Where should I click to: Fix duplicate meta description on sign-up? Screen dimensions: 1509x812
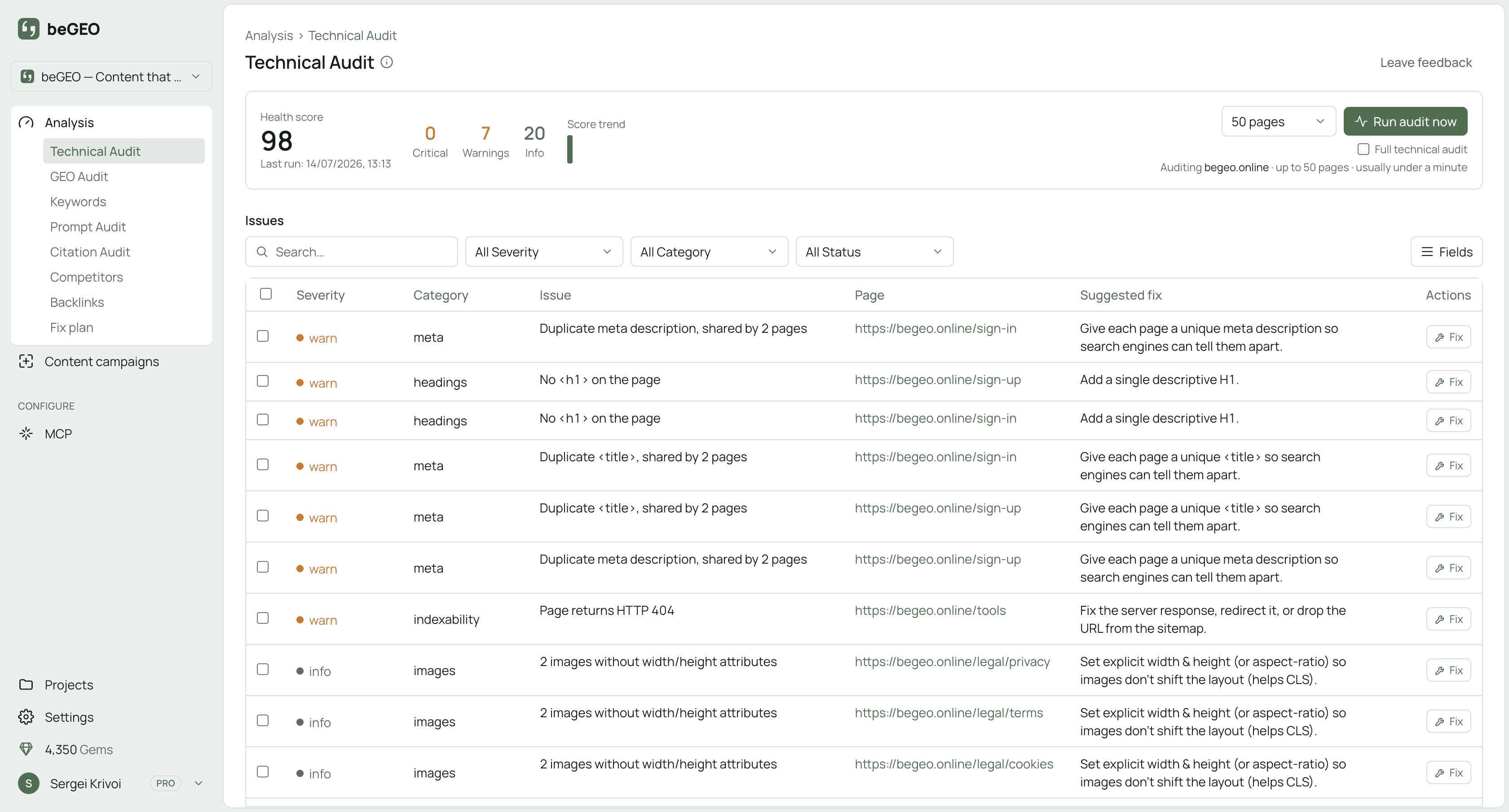tap(1448, 568)
